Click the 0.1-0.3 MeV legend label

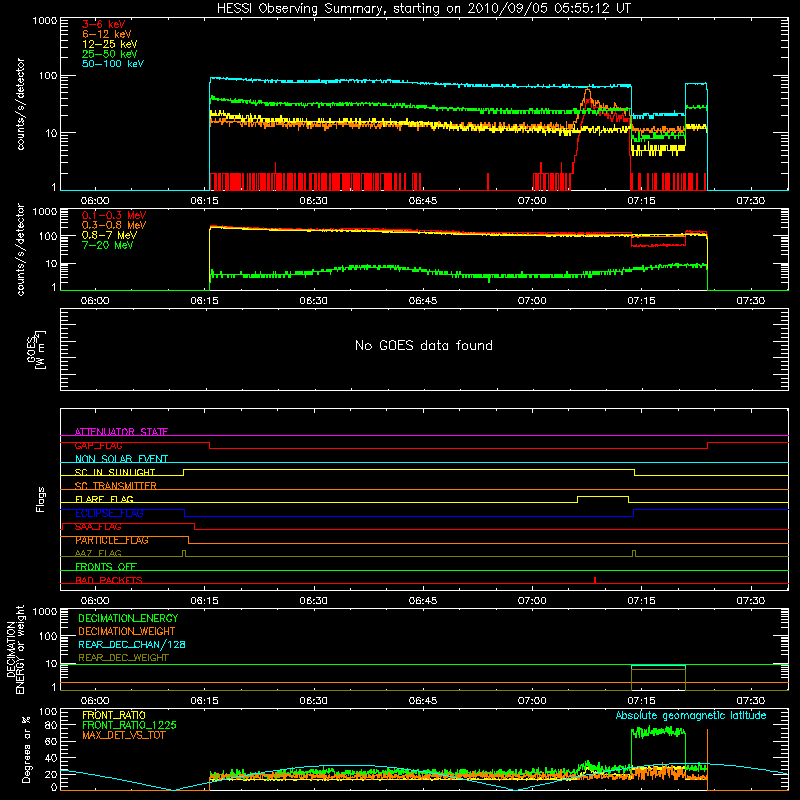tap(114, 215)
